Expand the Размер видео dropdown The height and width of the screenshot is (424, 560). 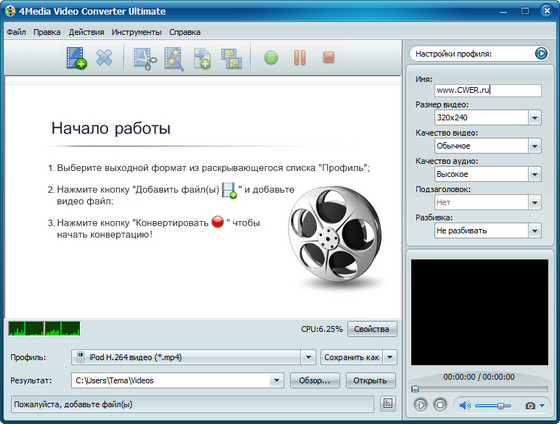click(x=535, y=118)
